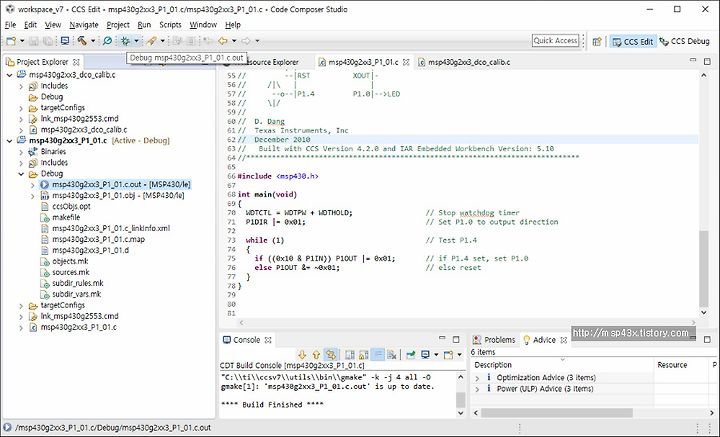Switch to CCS Debug perspective
720x437 pixels.
685,41
